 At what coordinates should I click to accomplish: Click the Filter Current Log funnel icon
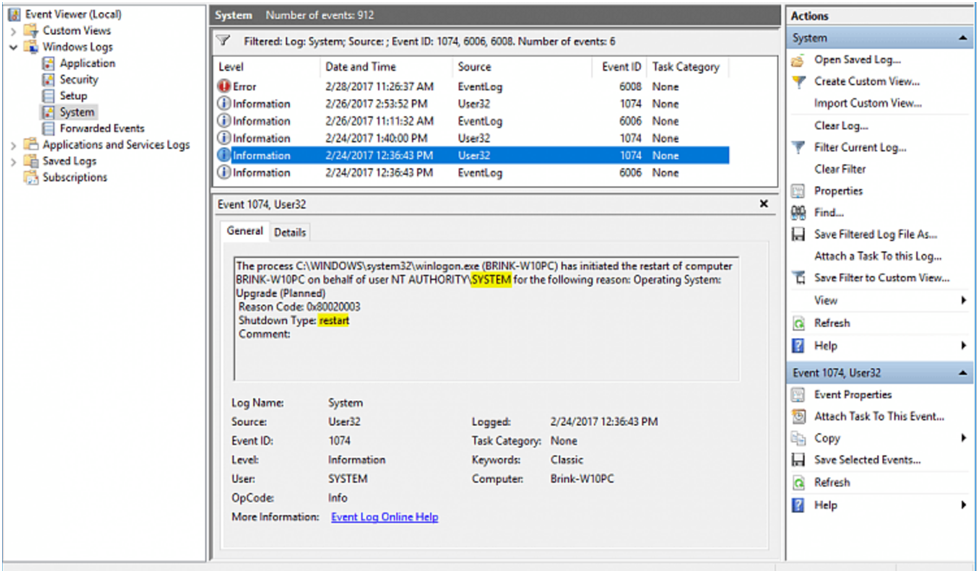tap(798, 147)
